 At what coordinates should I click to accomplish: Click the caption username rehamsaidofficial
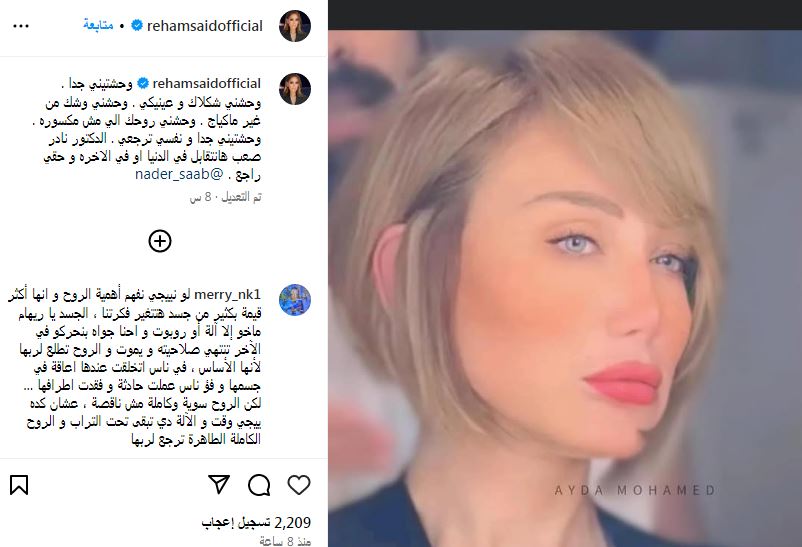[x=207, y=83]
